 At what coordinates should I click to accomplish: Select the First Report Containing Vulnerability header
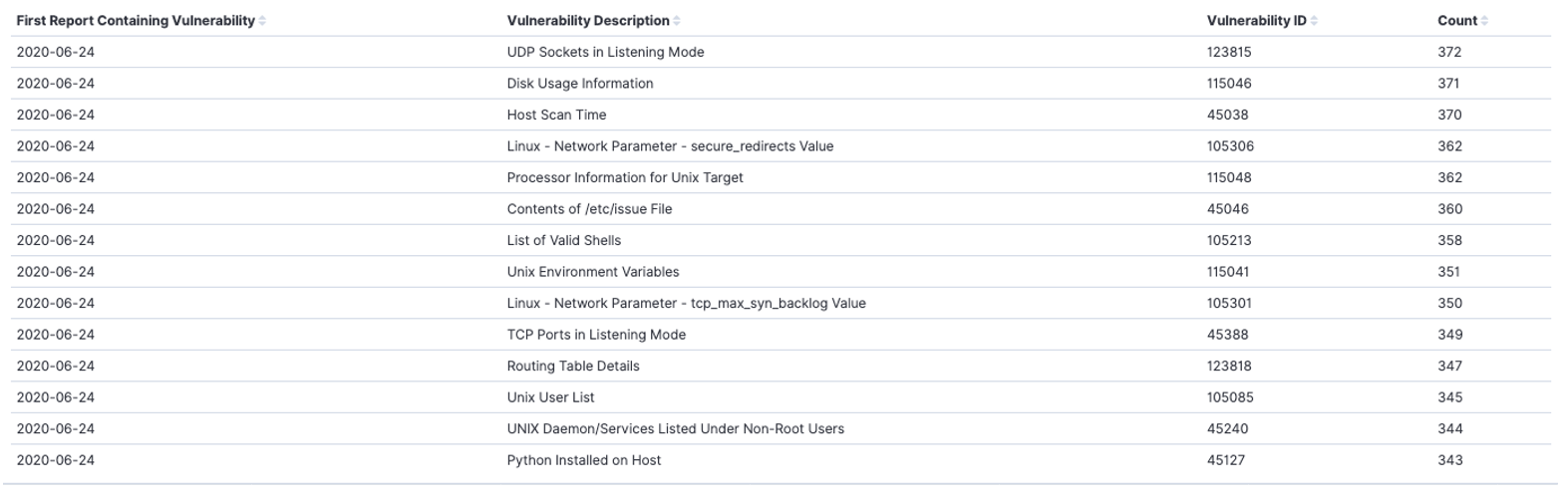click(x=136, y=21)
